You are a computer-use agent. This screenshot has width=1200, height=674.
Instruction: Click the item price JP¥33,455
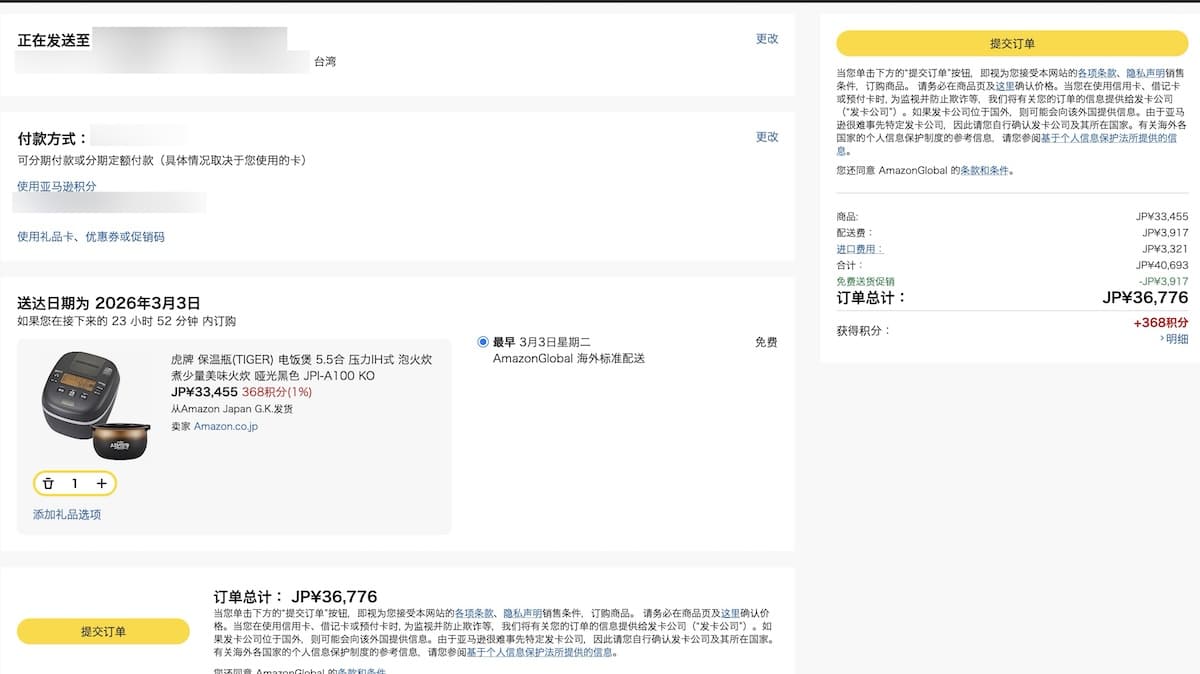[x=204, y=392]
